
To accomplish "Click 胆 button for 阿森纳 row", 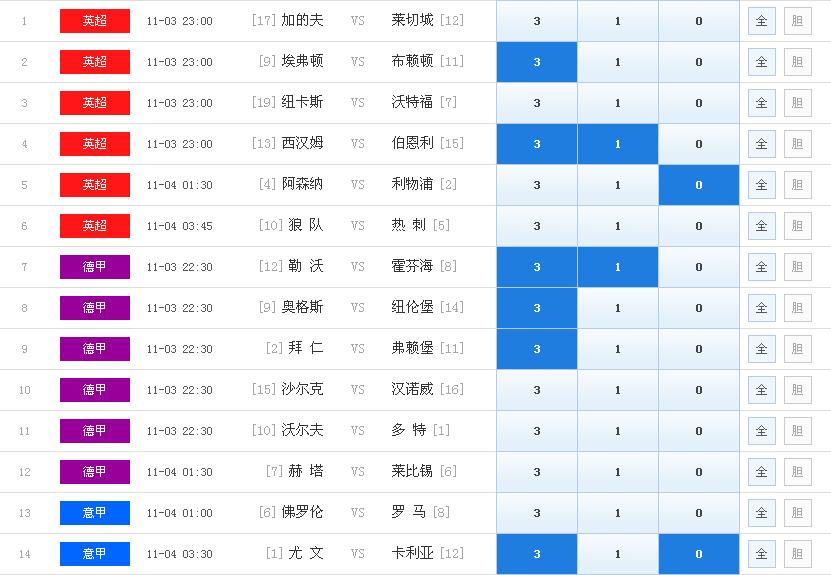I will click(x=798, y=185).
